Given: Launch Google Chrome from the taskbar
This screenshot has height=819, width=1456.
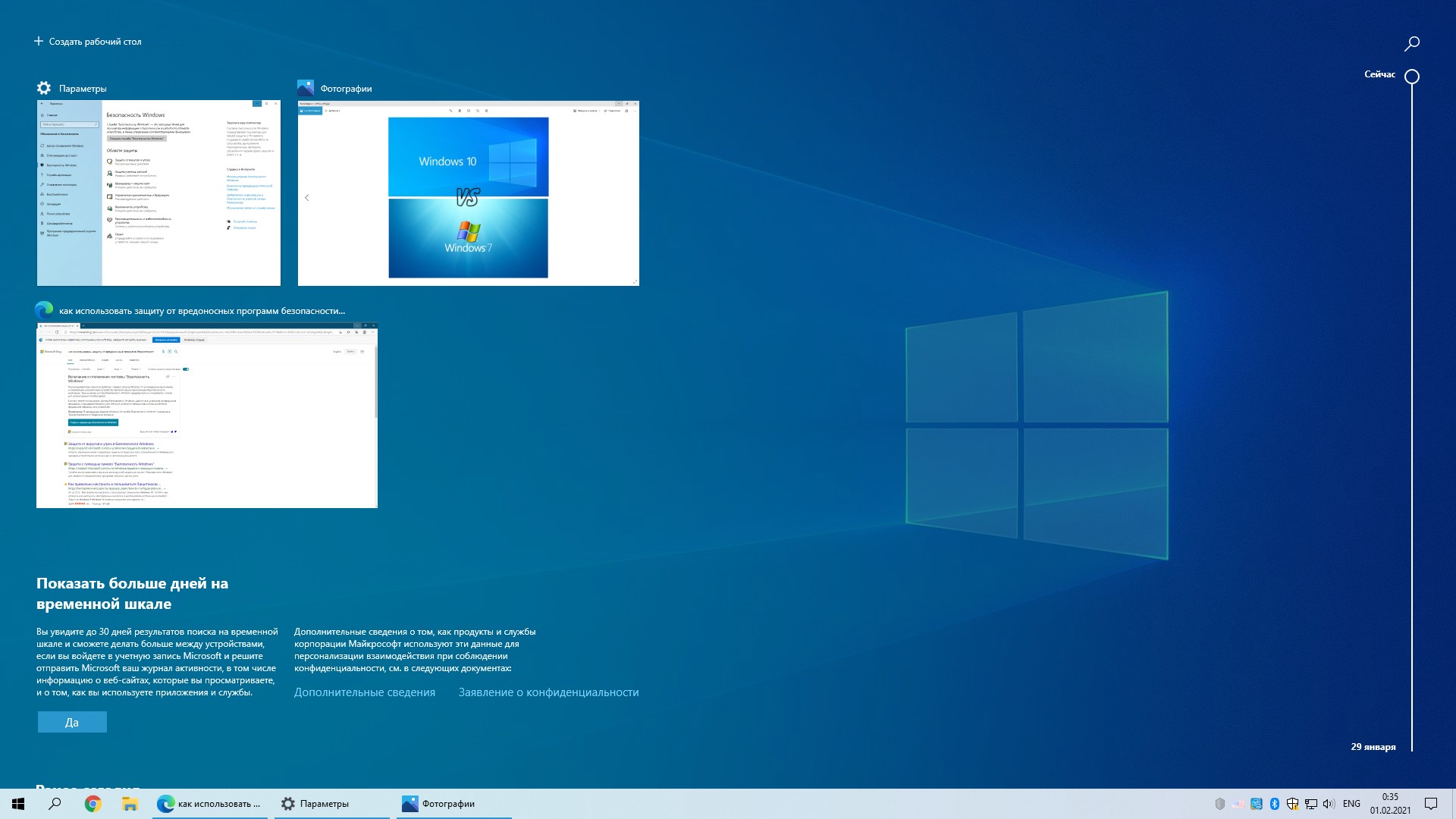Looking at the screenshot, I should coord(93,804).
